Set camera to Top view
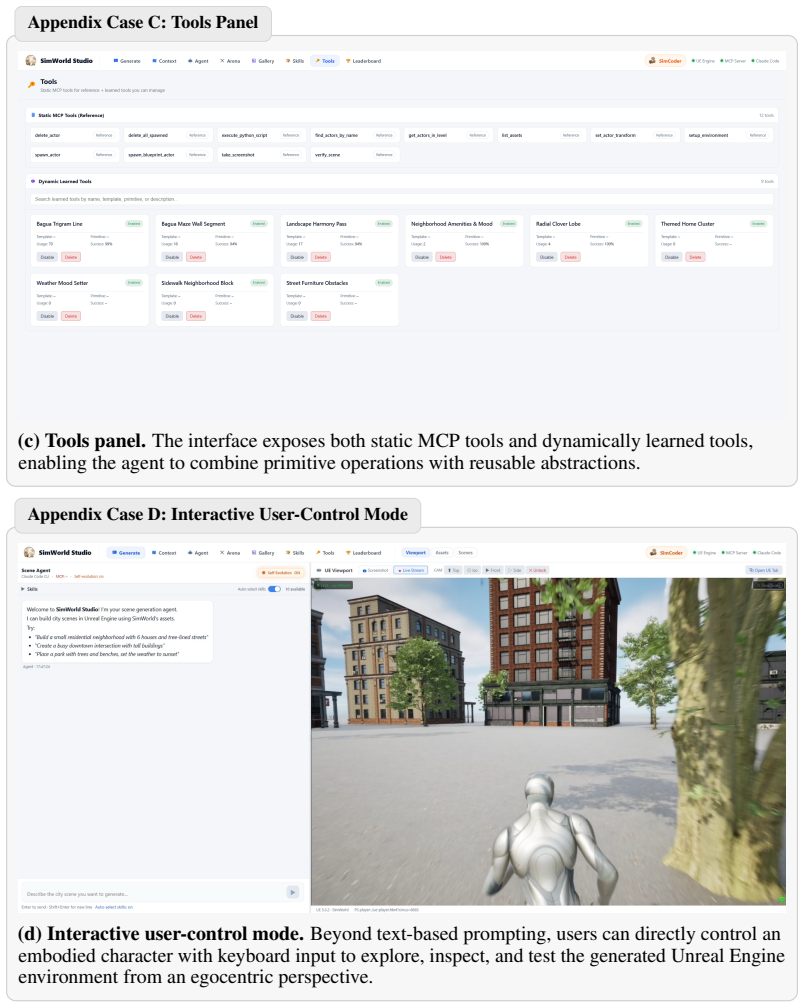 [x=454, y=570]
